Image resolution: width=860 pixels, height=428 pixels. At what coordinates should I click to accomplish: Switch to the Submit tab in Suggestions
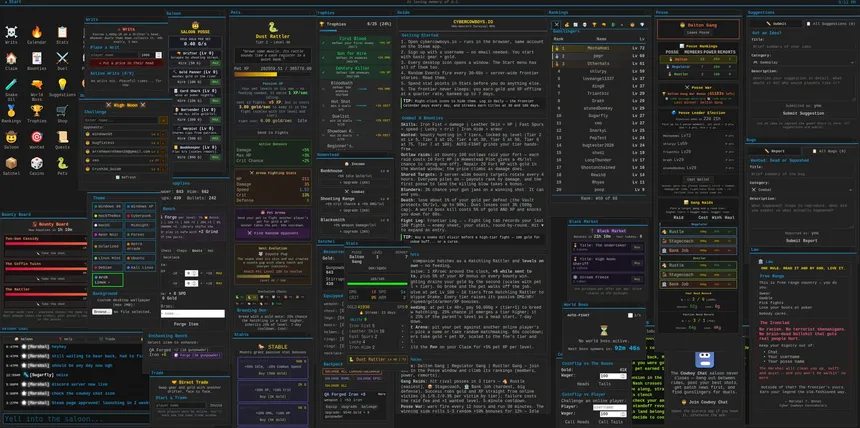click(x=776, y=24)
